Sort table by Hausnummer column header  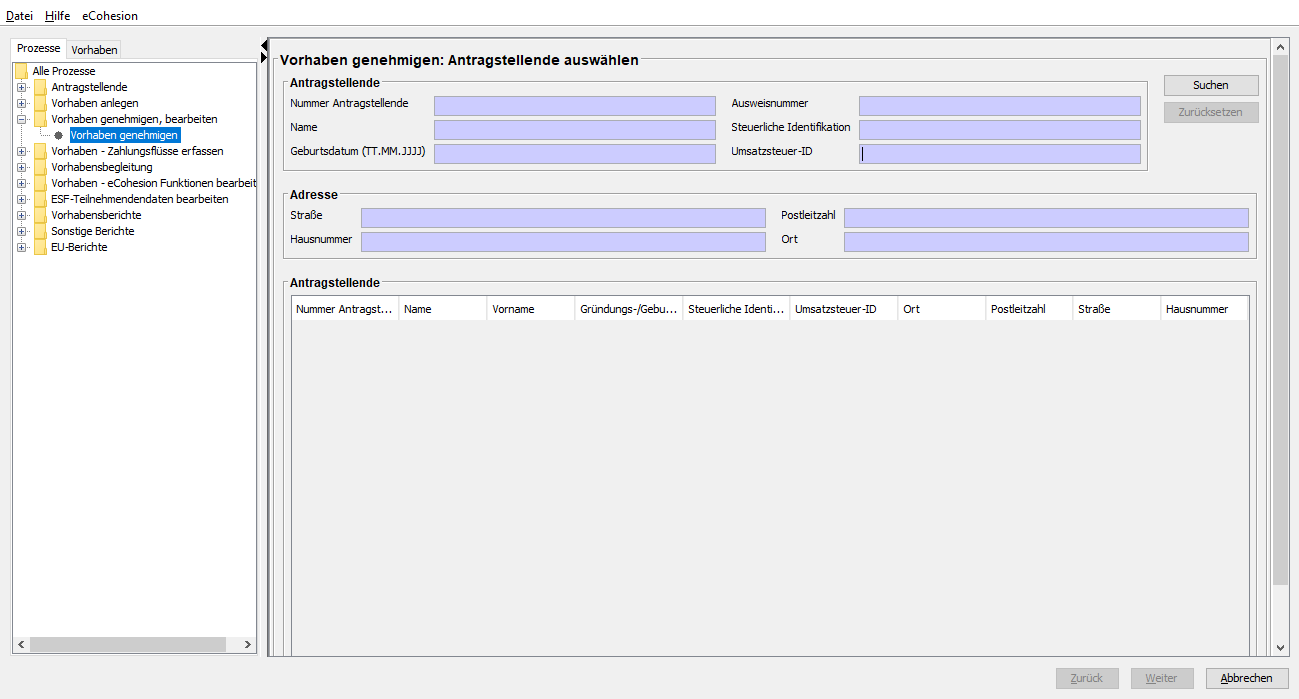click(1204, 309)
